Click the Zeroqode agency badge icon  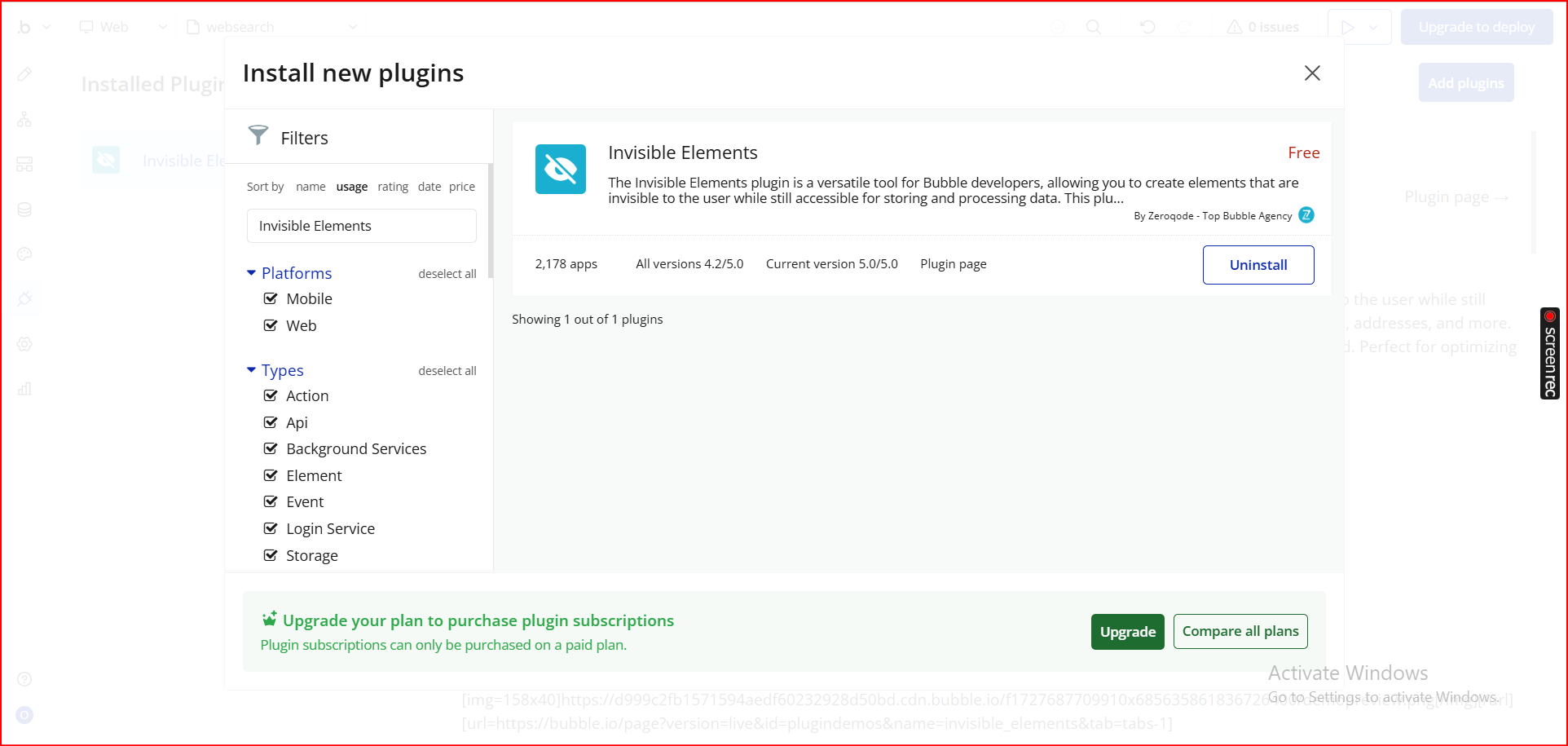pyautogui.click(x=1306, y=215)
